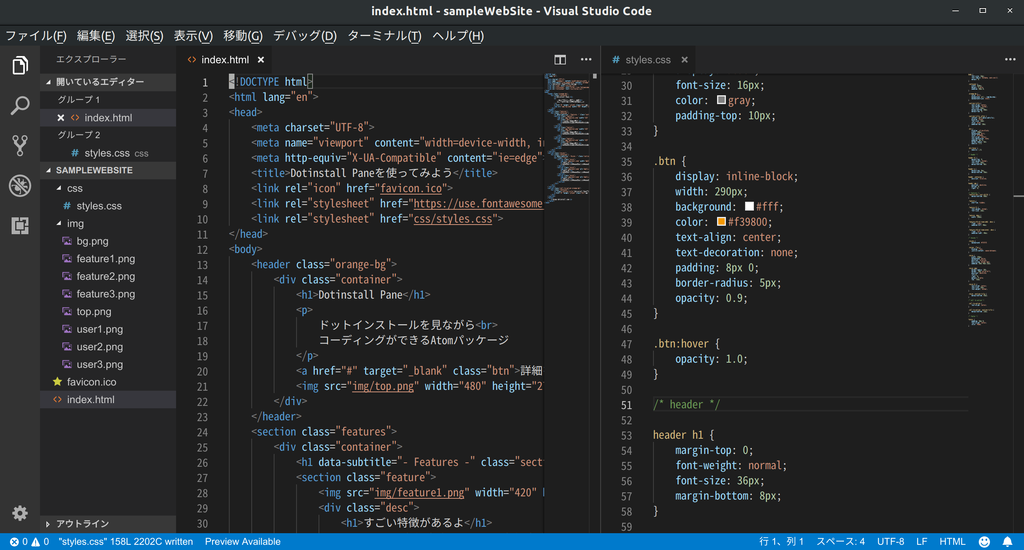1024x550 pixels.
Task: Open the Search view in activity bar
Action: tap(20, 105)
